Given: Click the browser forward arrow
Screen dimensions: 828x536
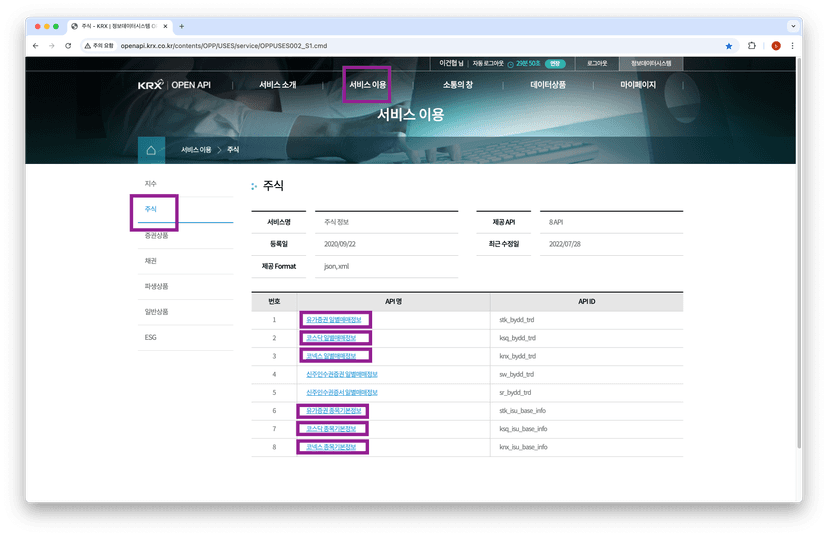Looking at the screenshot, I should tap(52, 46).
